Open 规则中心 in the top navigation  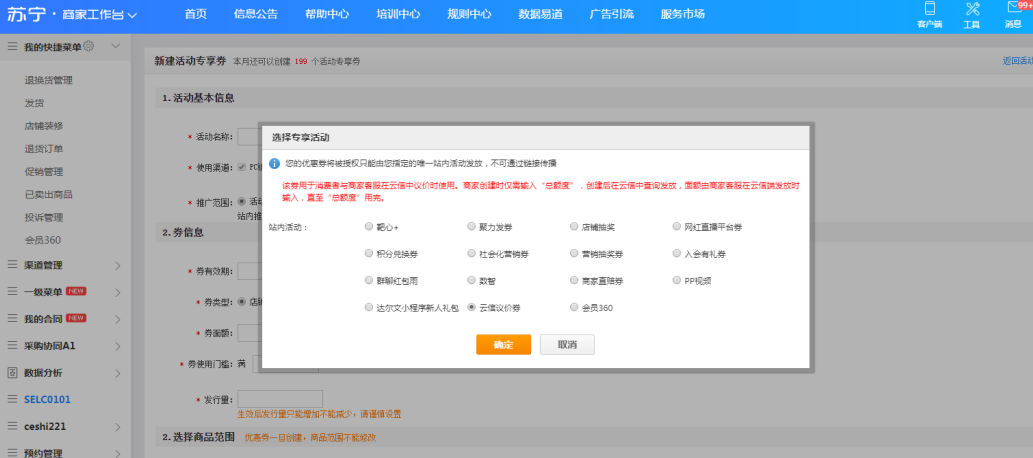tap(469, 14)
